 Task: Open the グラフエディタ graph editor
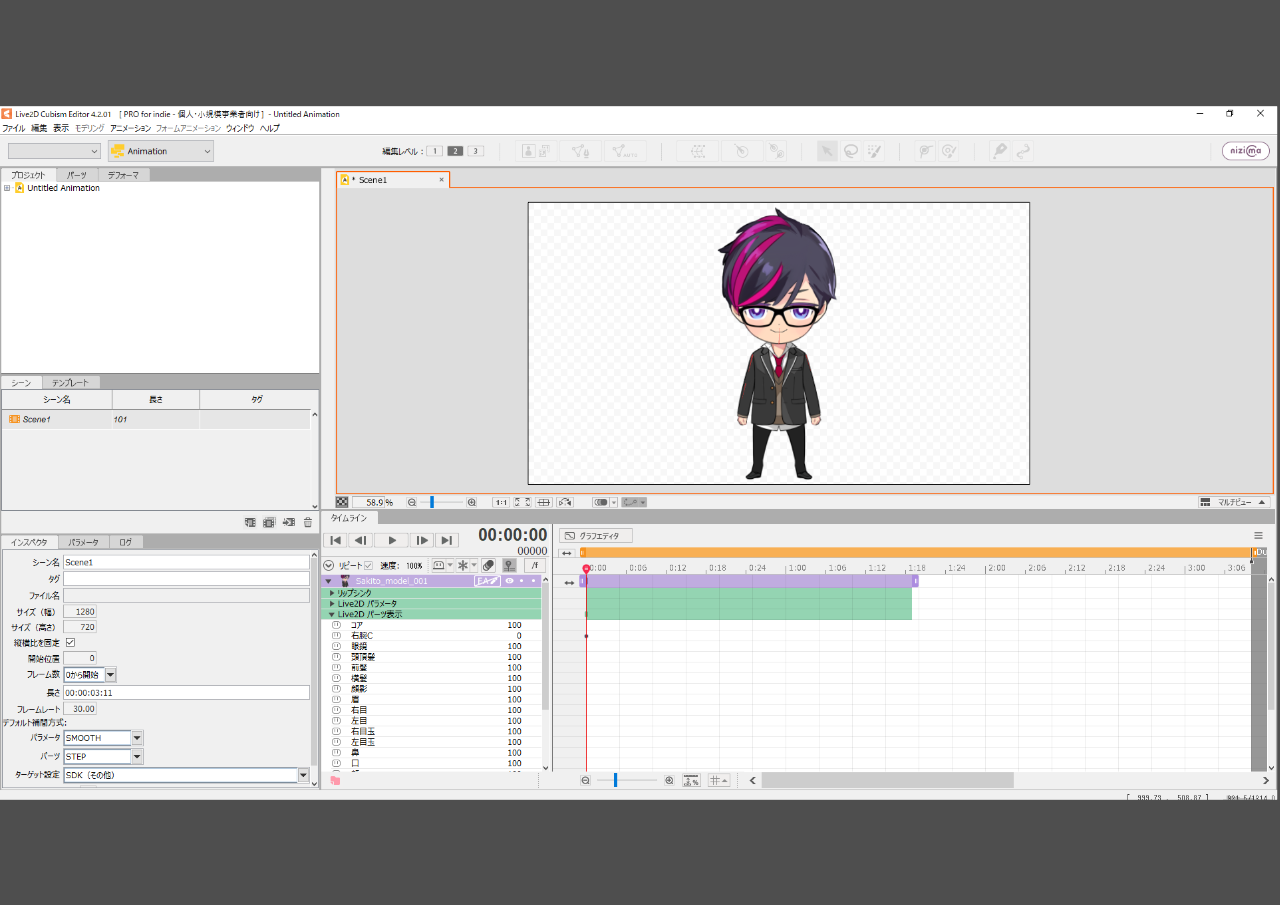(x=596, y=536)
